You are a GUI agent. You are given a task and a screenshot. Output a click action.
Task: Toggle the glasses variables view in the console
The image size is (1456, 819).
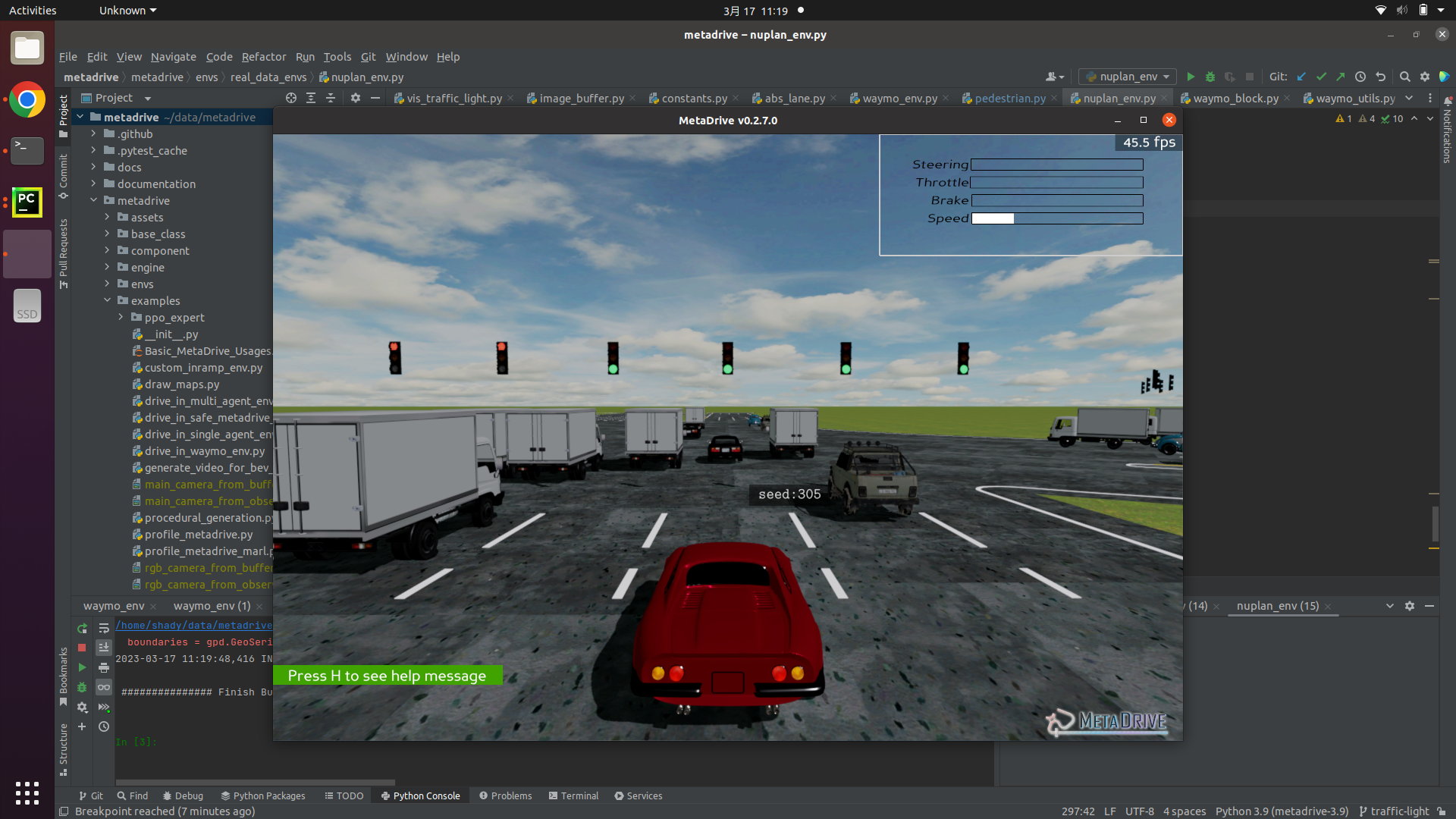point(104,688)
